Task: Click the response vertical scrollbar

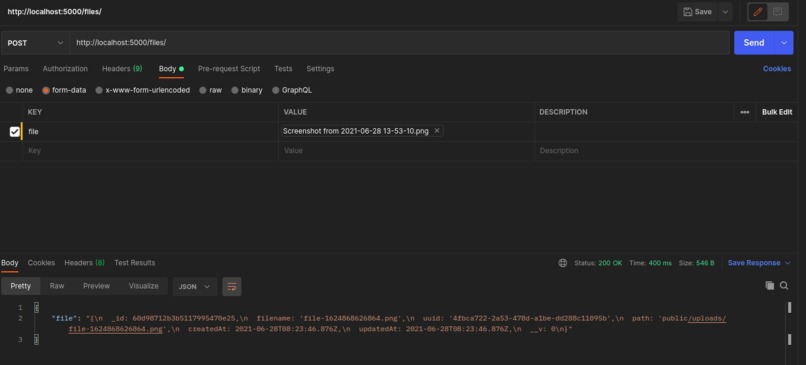Action: click(x=789, y=324)
